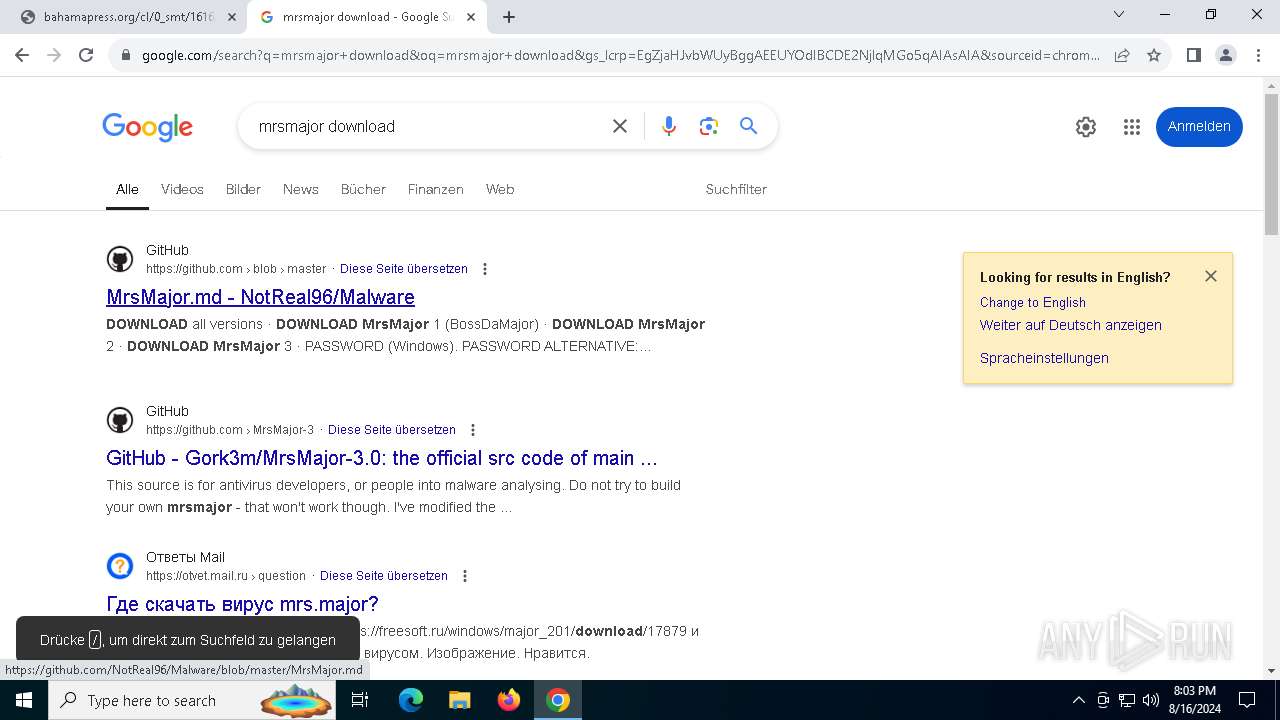Screen dimensions: 1280x720
Task: Open Google quick settings gear
Action: tap(1086, 127)
